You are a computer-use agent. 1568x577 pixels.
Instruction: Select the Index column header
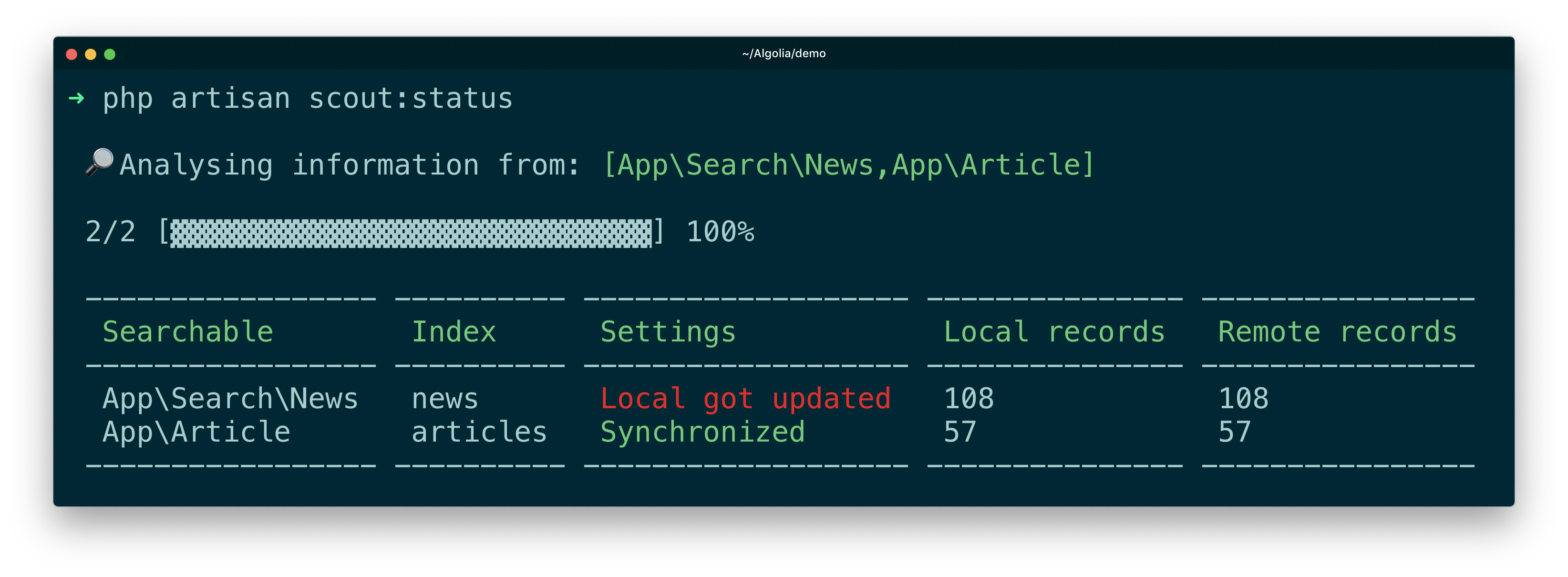[453, 331]
